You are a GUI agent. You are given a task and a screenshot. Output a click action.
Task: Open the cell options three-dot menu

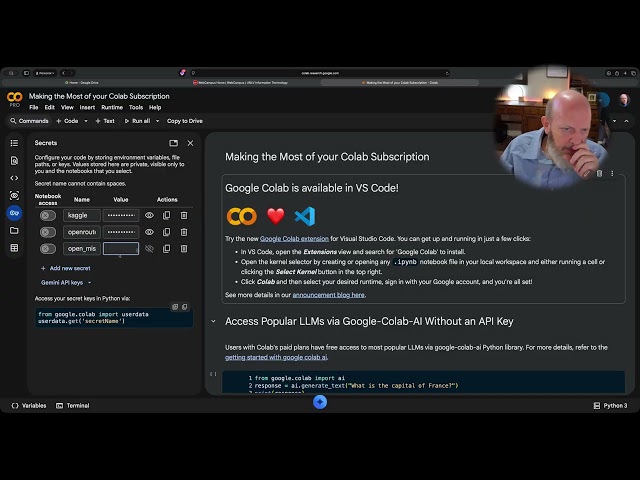612,173
